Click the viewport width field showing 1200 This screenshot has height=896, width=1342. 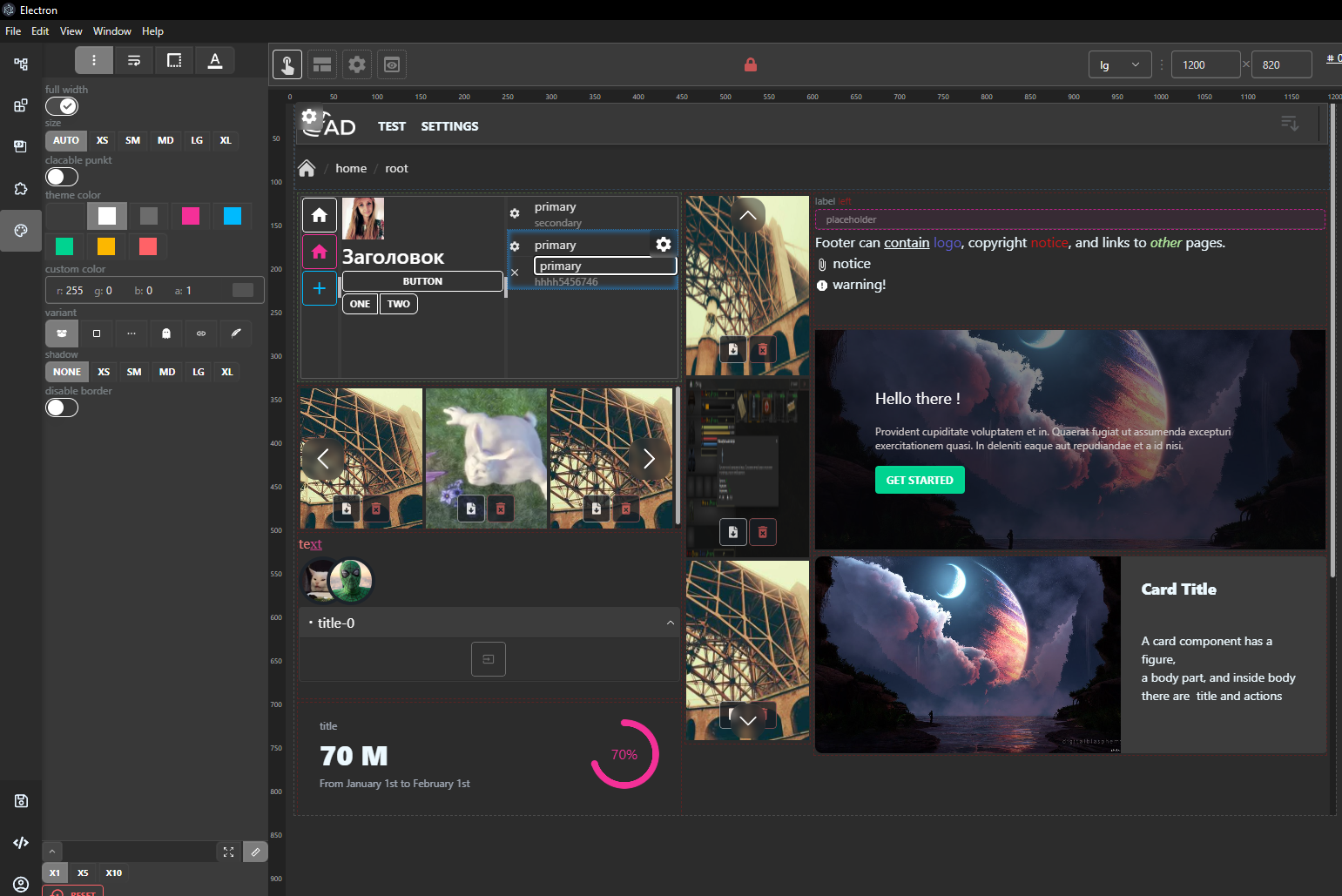pos(1205,64)
